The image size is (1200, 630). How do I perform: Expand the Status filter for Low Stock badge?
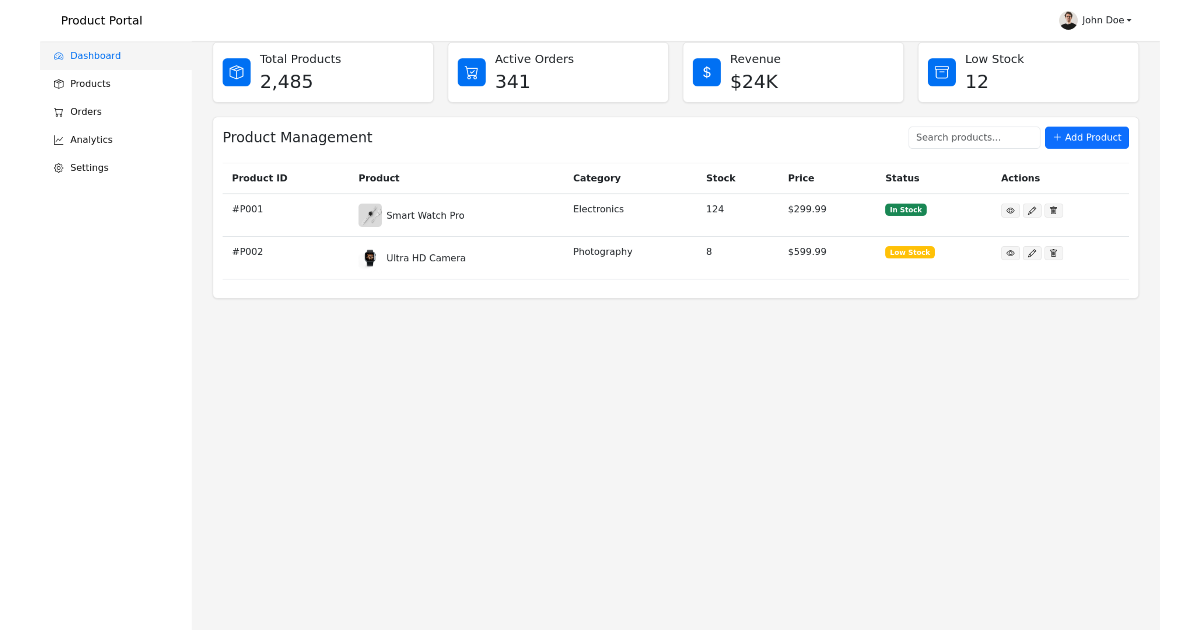click(x=909, y=252)
